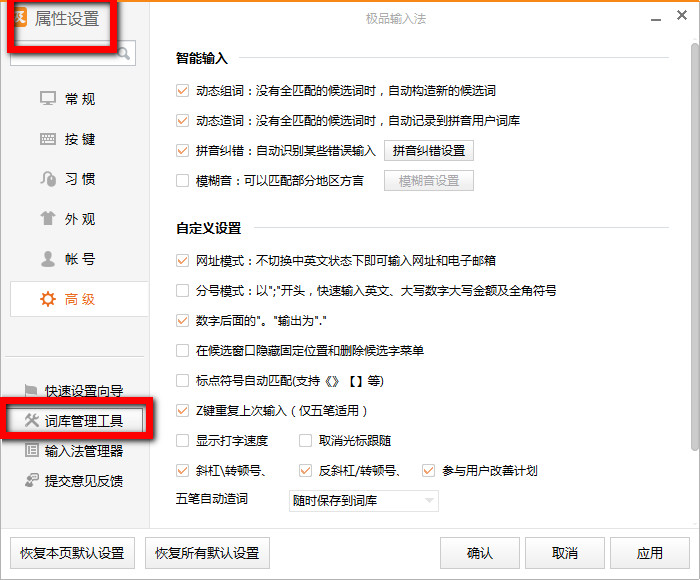Open 输入法管理器 from sidebar
700x580 pixels.
83,451
